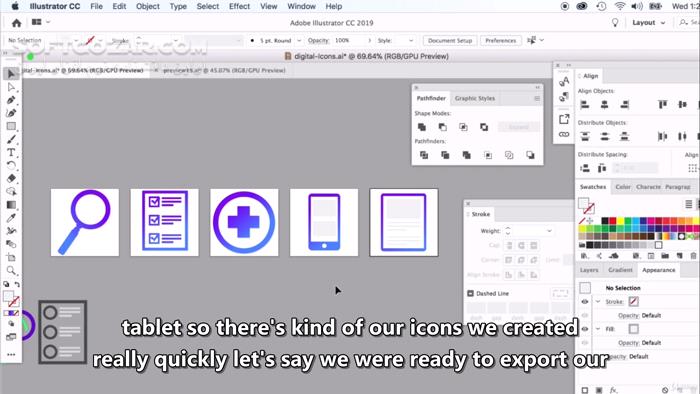Click Horizontal Align Left icon

[584, 105]
